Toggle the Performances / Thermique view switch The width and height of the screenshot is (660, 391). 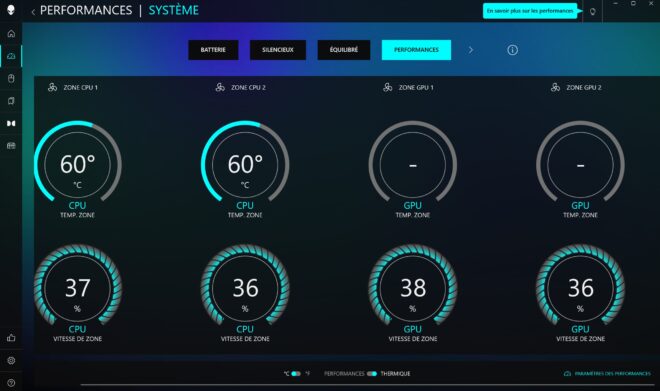click(x=372, y=373)
